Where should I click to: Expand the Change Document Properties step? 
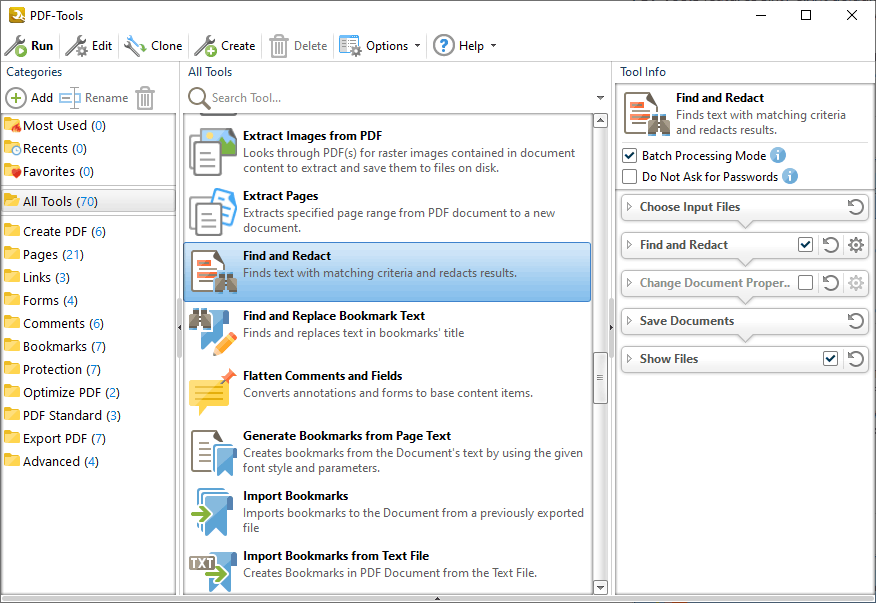coord(630,283)
